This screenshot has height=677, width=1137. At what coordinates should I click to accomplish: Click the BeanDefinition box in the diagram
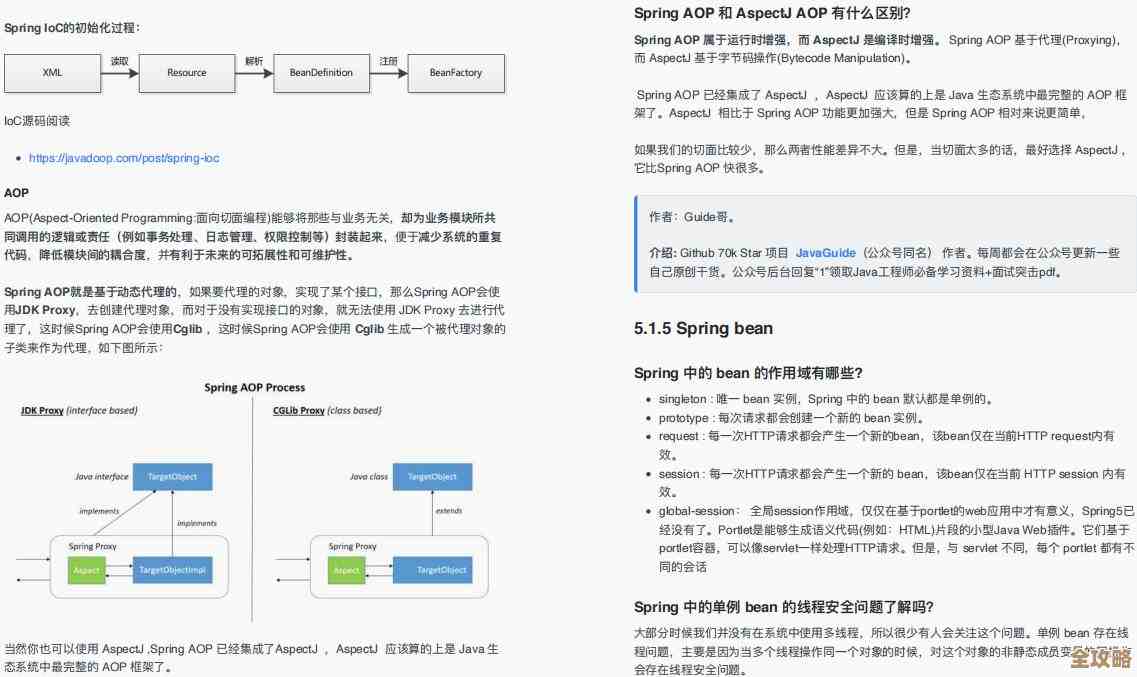tap(321, 72)
